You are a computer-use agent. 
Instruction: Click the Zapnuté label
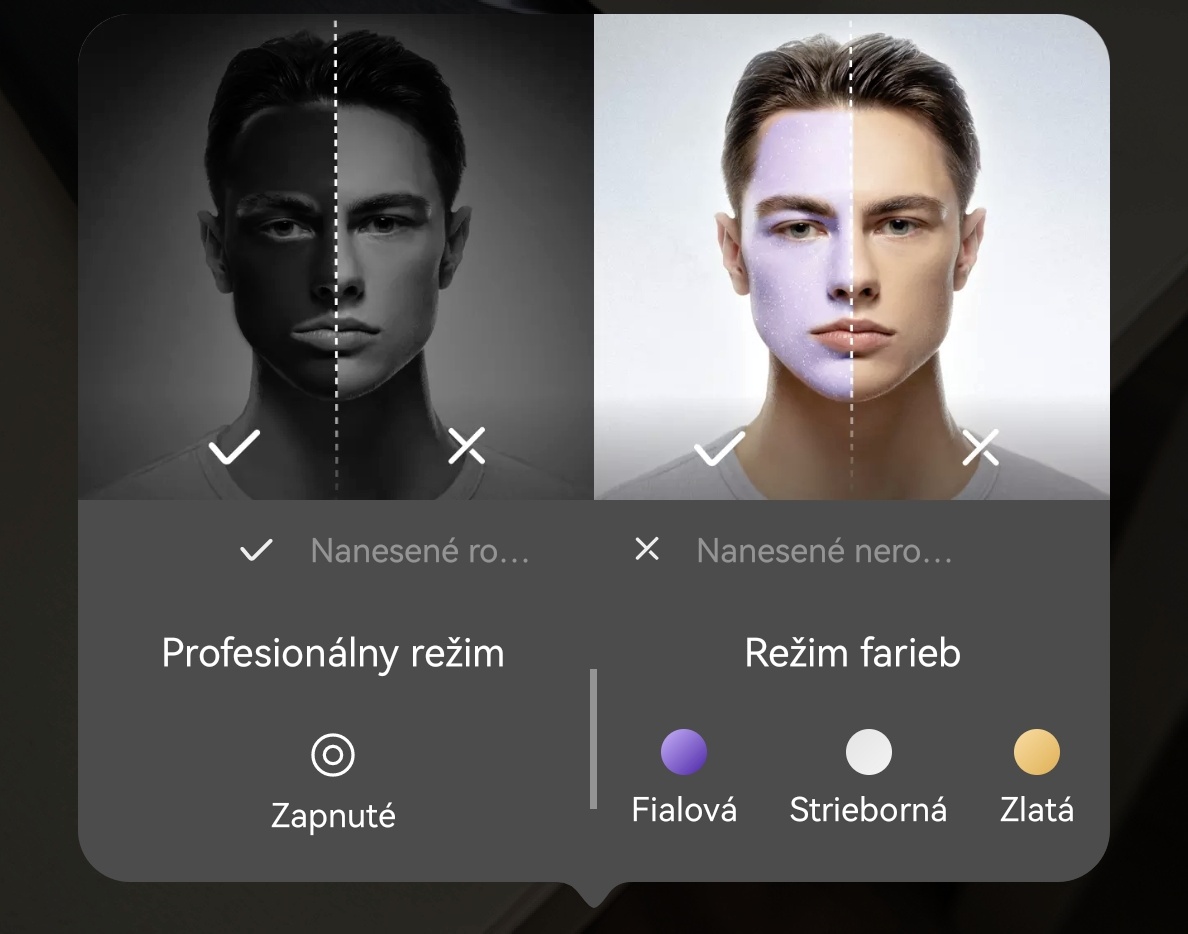[333, 816]
